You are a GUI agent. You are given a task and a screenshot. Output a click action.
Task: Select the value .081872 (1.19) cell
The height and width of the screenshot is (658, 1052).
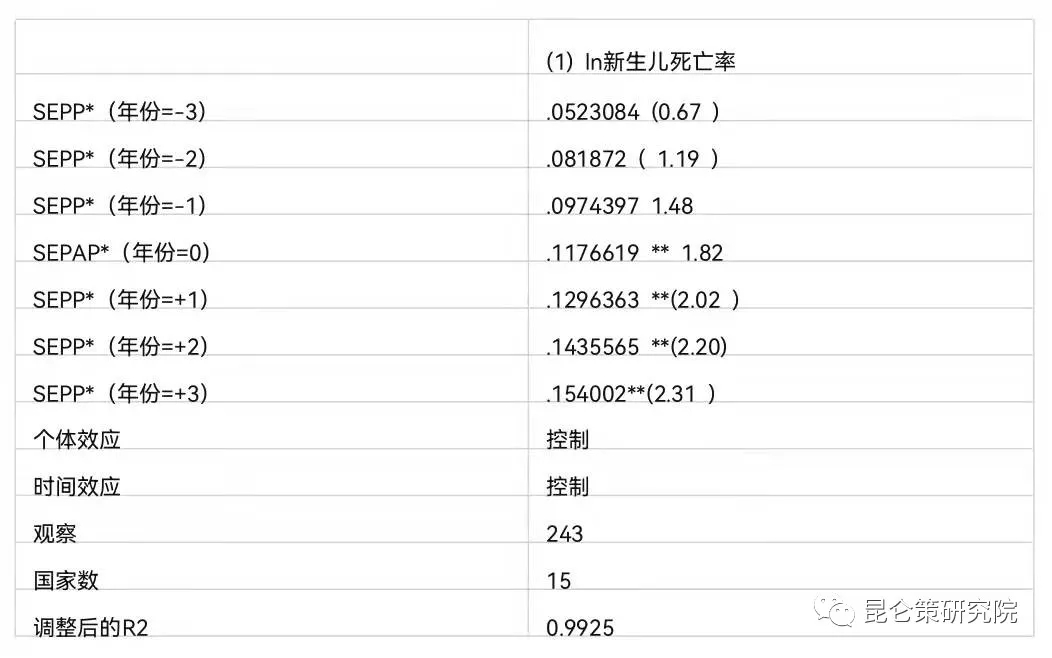pyautogui.click(x=632, y=159)
